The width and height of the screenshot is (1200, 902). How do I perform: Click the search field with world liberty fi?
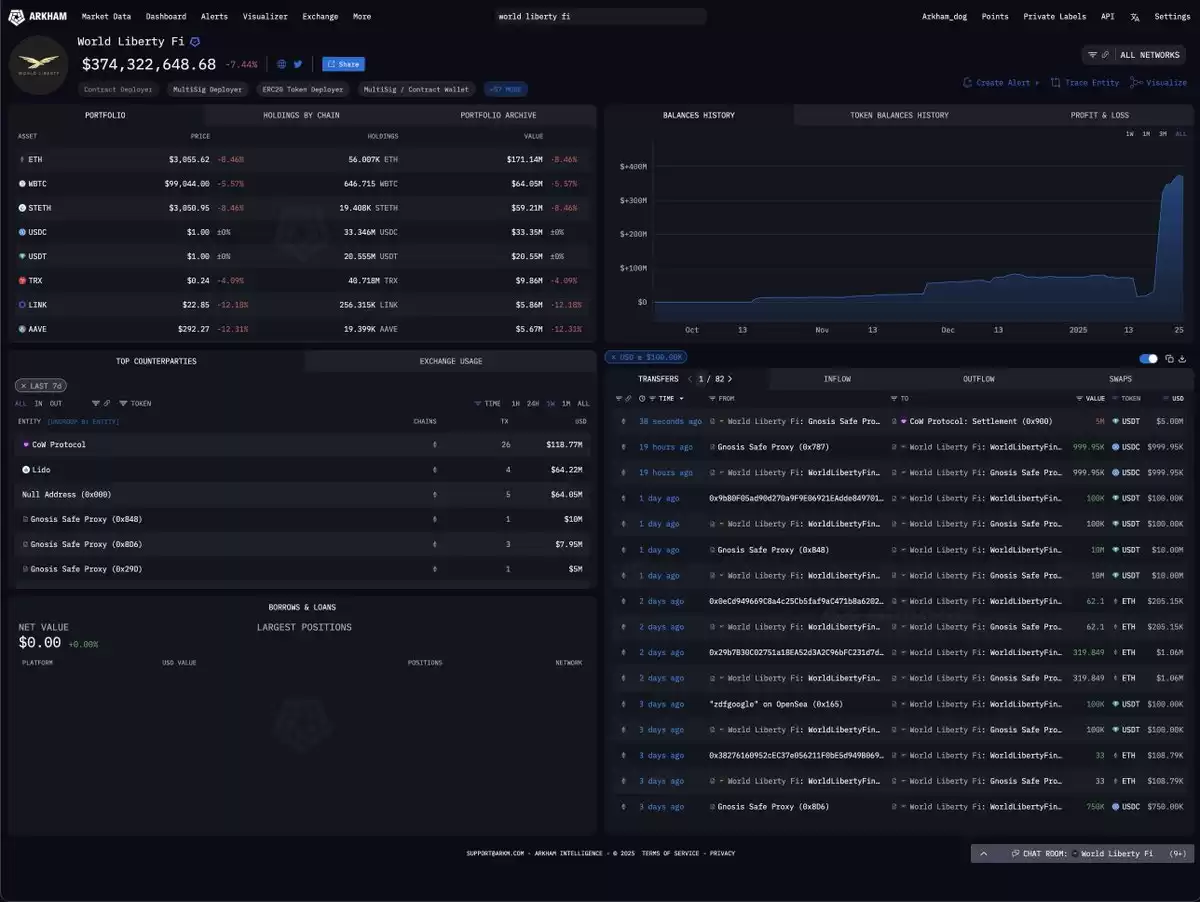(600, 17)
